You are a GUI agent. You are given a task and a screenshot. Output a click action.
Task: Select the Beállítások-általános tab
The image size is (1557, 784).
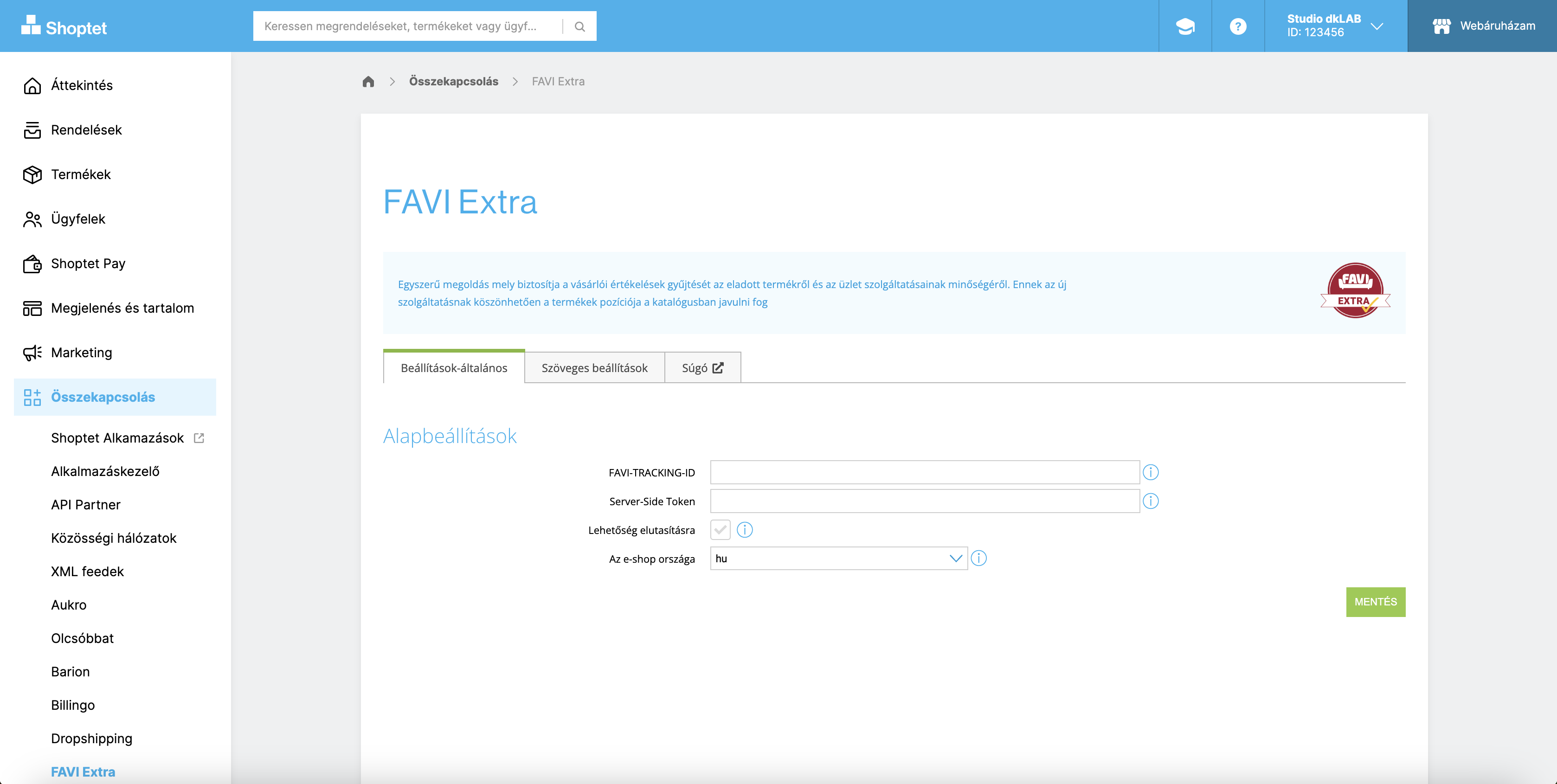point(454,367)
